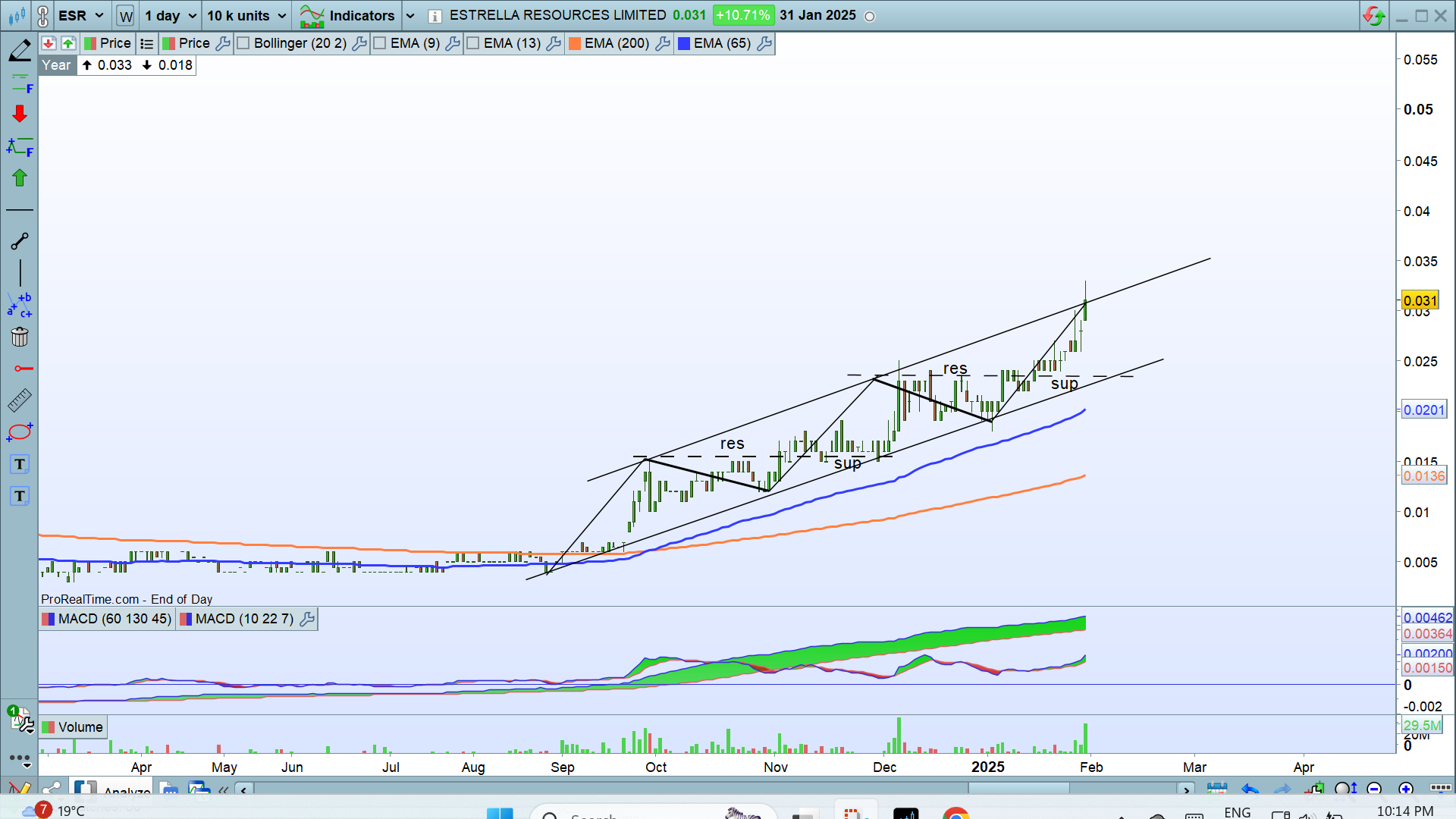Screen dimensions: 1456x819
Task: Click the double chevron collapse arrows bottom
Action: [x=223, y=790]
